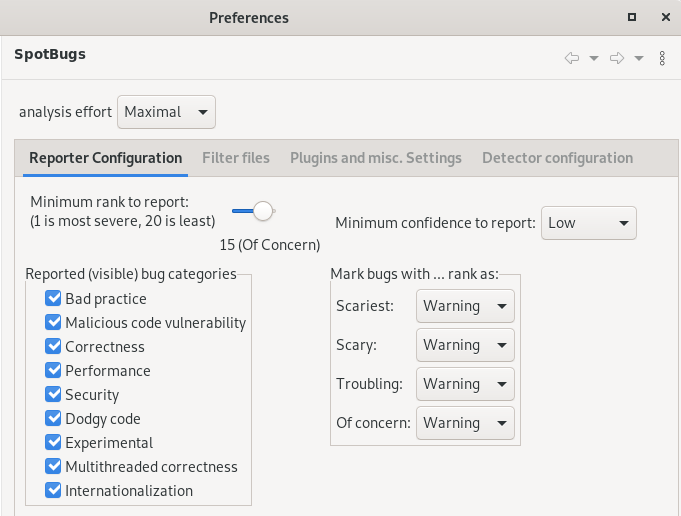Disable the Security bug category
The image size is (681, 516).
[x=53, y=394]
